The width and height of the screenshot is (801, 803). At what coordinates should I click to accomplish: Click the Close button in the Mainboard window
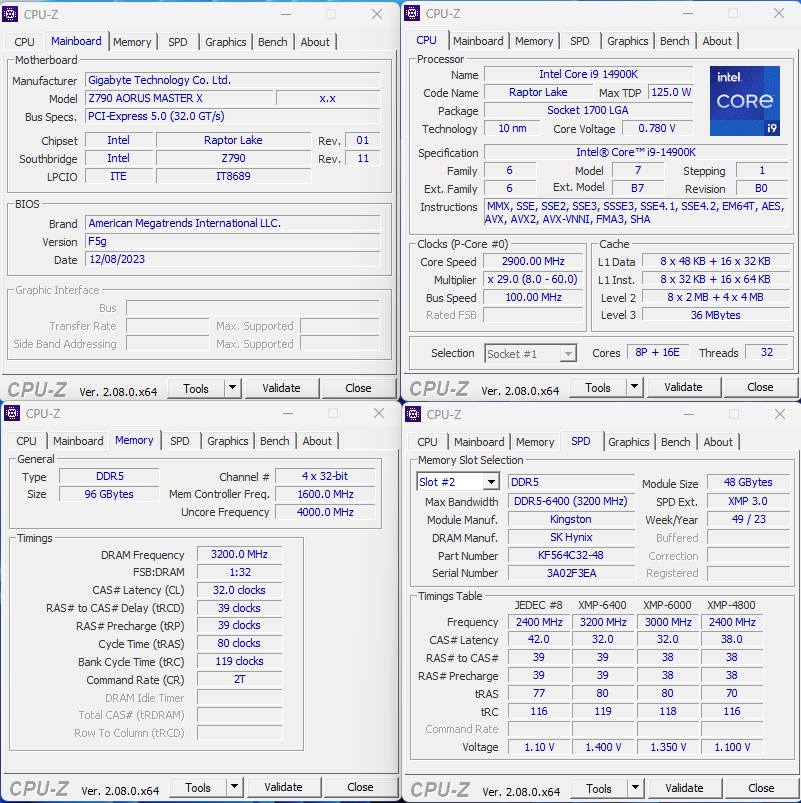358,388
